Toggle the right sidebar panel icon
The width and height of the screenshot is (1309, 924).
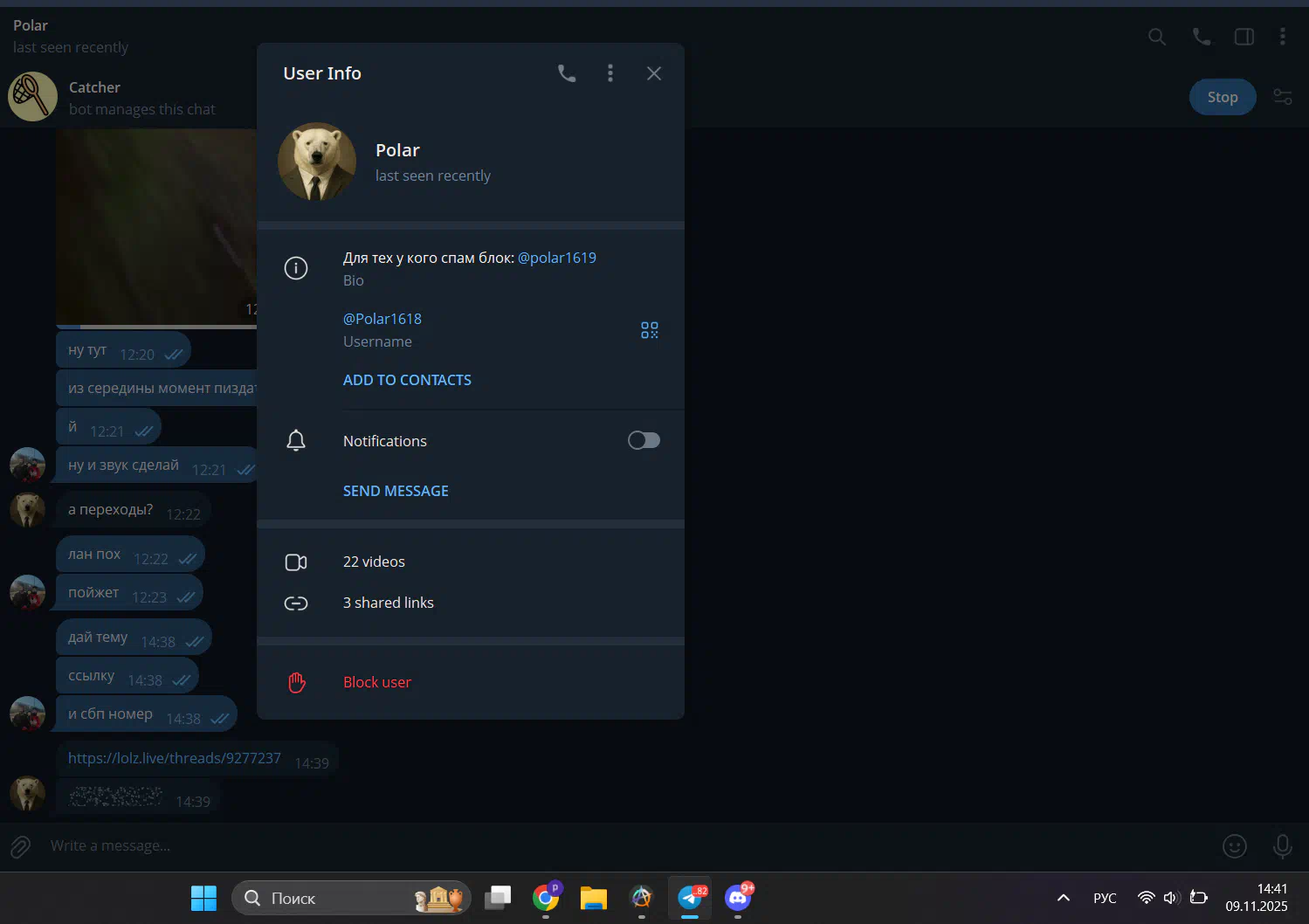tap(1244, 37)
